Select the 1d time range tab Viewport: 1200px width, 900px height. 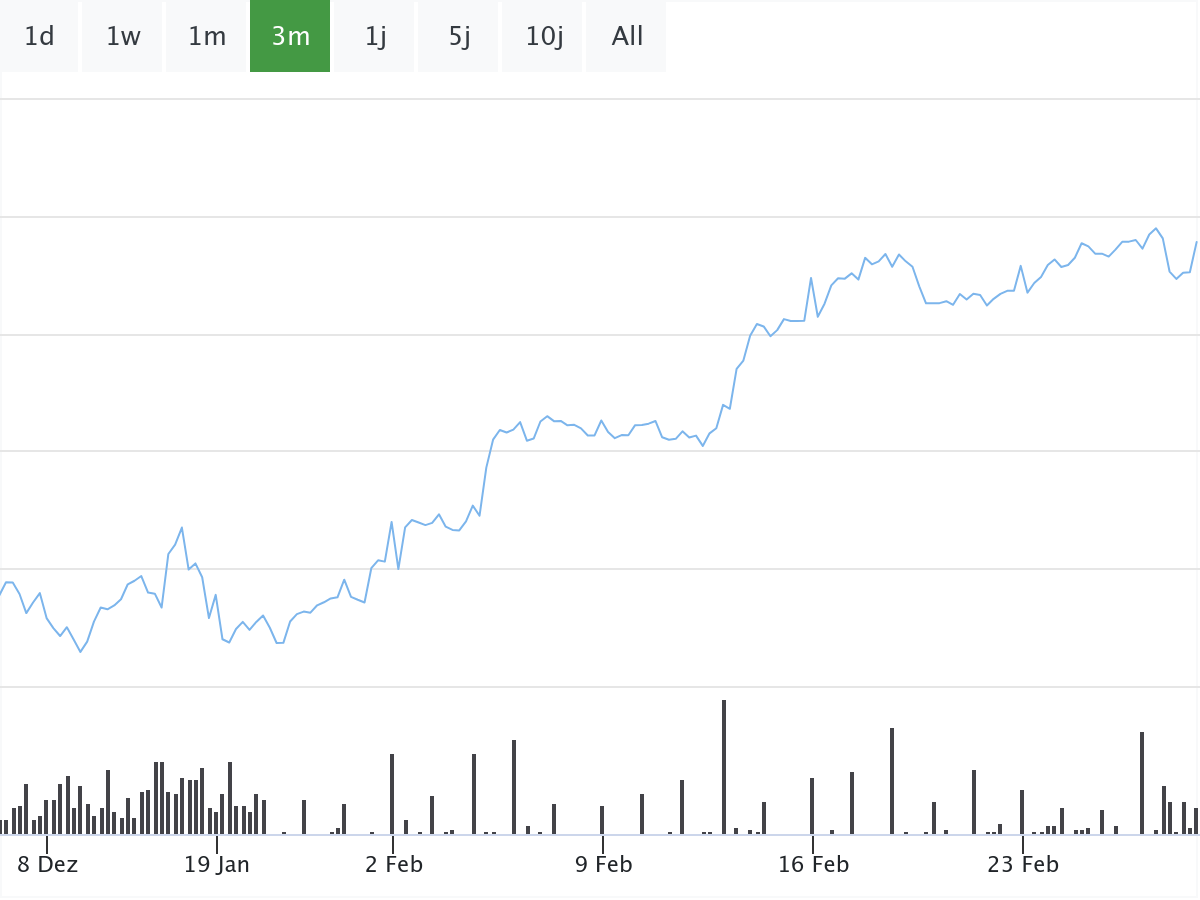(x=39, y=37)
